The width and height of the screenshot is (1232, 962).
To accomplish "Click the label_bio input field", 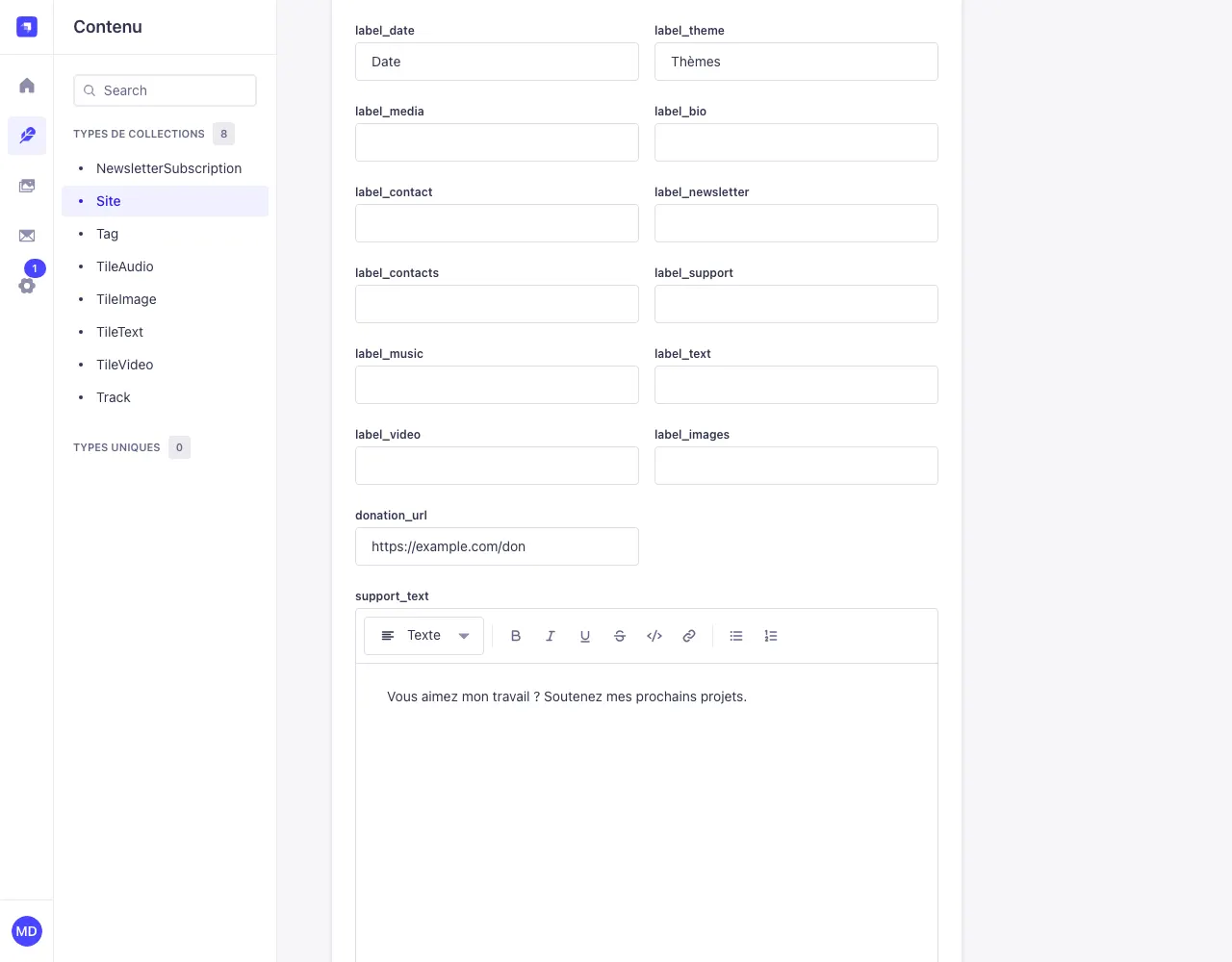I will (x=796, y=142).
